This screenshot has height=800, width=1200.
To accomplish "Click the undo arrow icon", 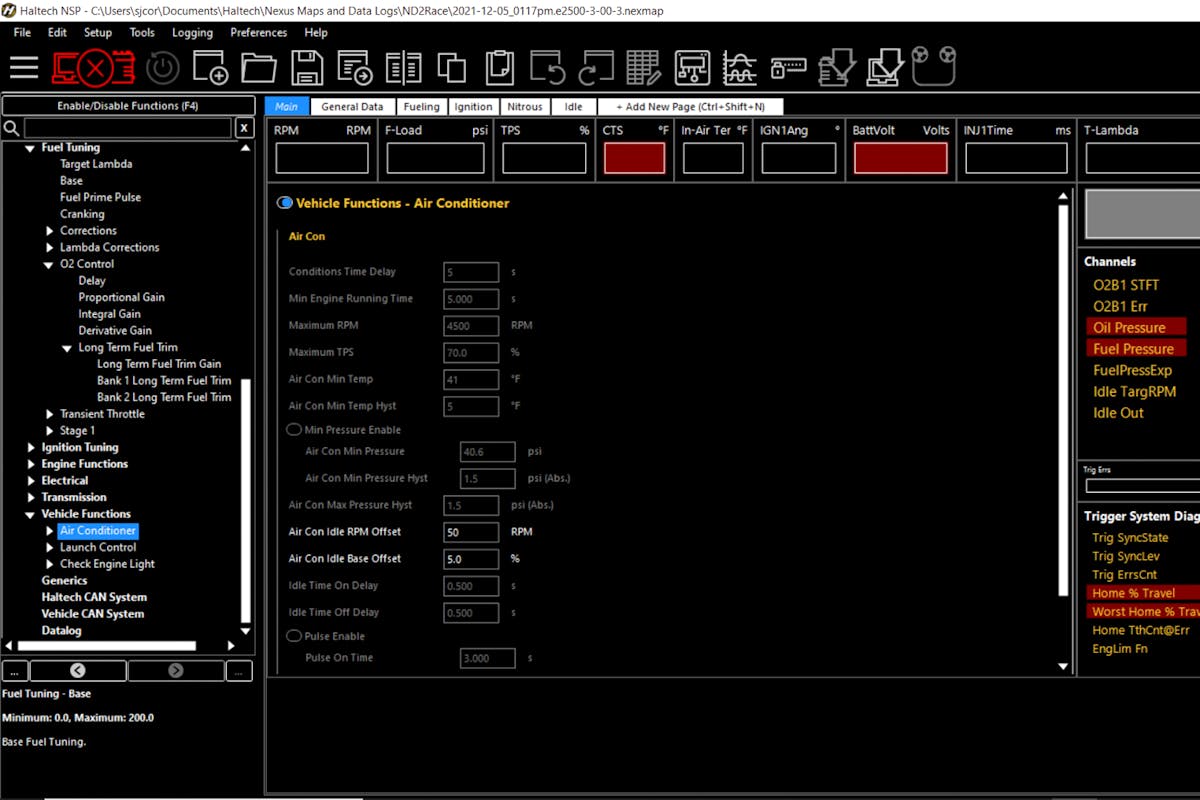I will tap(547, 68).
